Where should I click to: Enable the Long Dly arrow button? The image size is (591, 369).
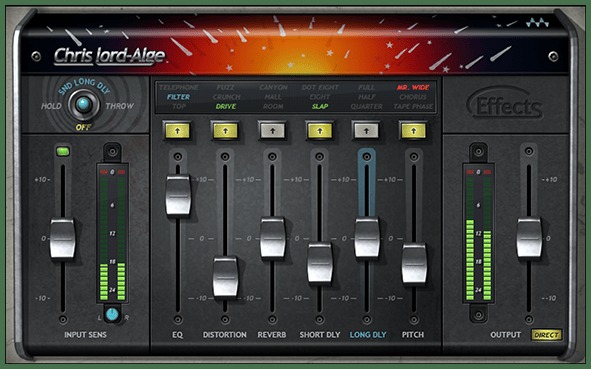[366, 131]
